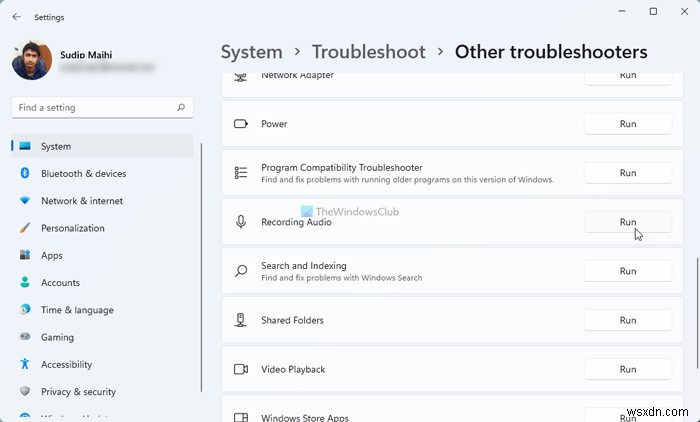The height and width of the screenshot is (422, 700).
Task: Select Accounts from the sidebar
Action: click(x=59, y=283)
